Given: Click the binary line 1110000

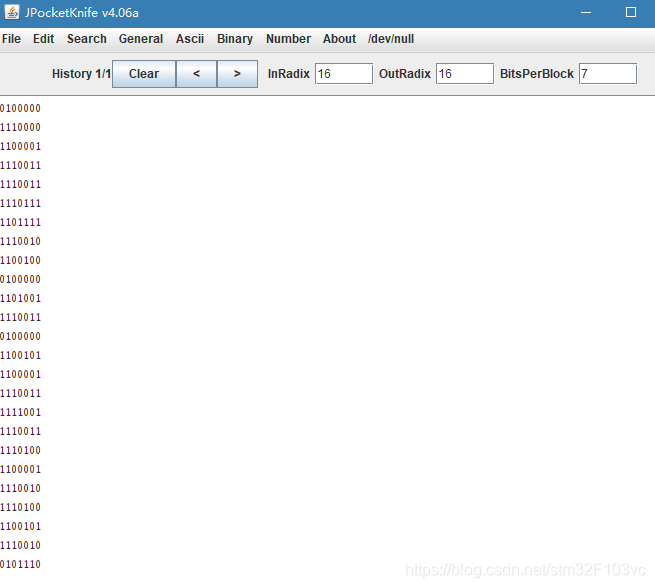Looking at the screenshot, I should (x=20, y=127).
